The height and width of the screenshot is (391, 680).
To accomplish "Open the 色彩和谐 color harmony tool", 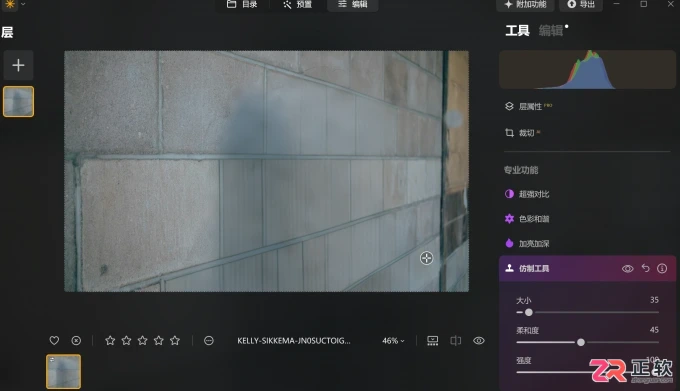I will [527, 219].
